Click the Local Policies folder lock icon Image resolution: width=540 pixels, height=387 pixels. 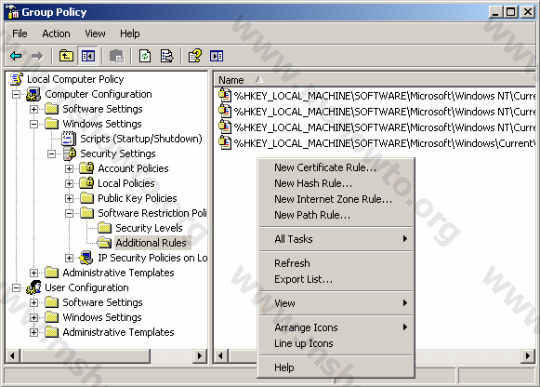[86, 183]
